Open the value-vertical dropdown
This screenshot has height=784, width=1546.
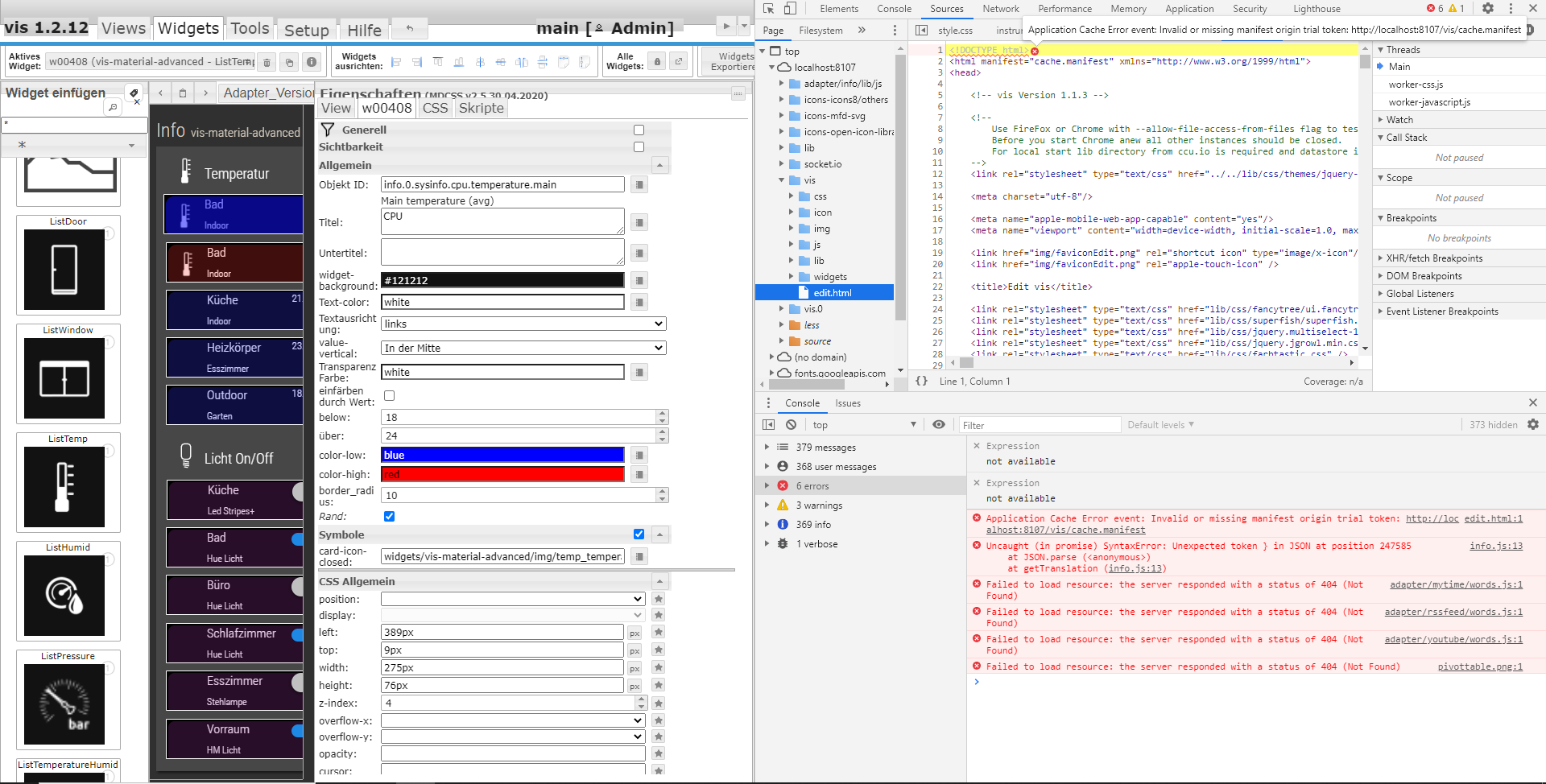point(523,348)
